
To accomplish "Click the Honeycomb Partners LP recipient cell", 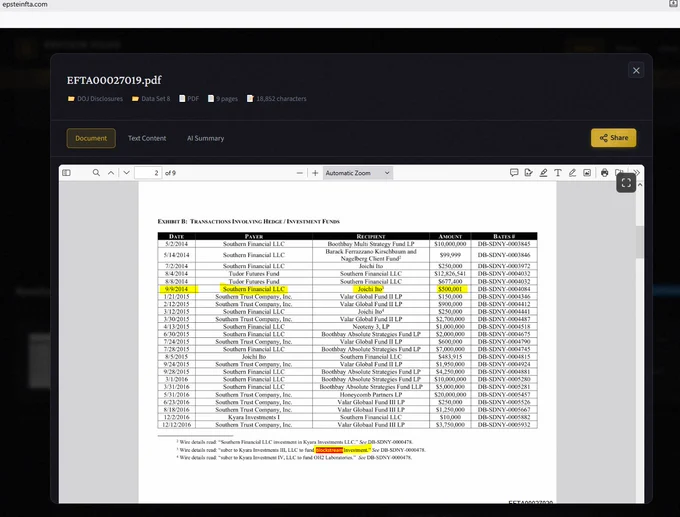I will point(371,395).
